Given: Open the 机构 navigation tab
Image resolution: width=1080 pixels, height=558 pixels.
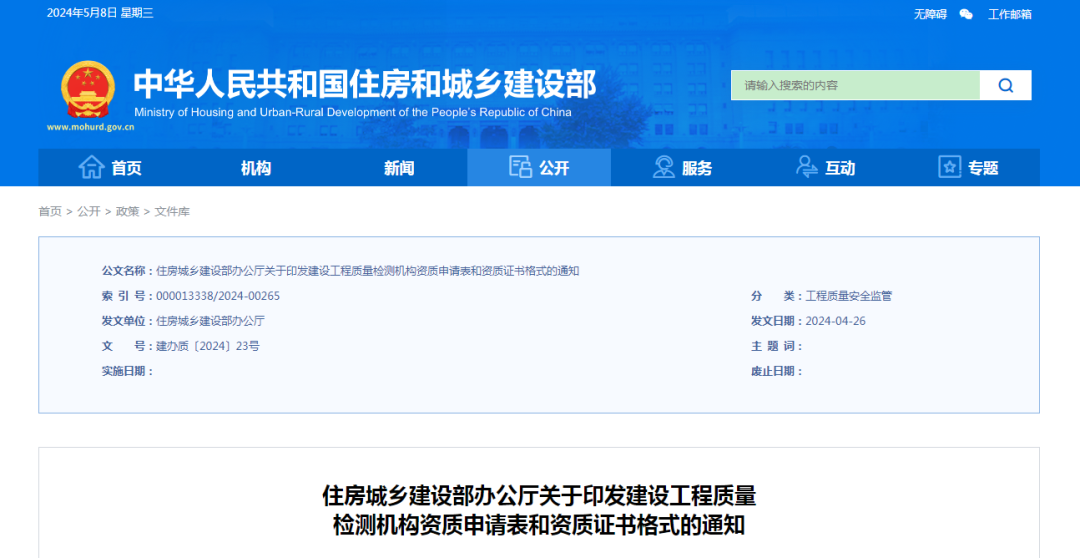Looking at the screenshot, I should pos(256,168).
